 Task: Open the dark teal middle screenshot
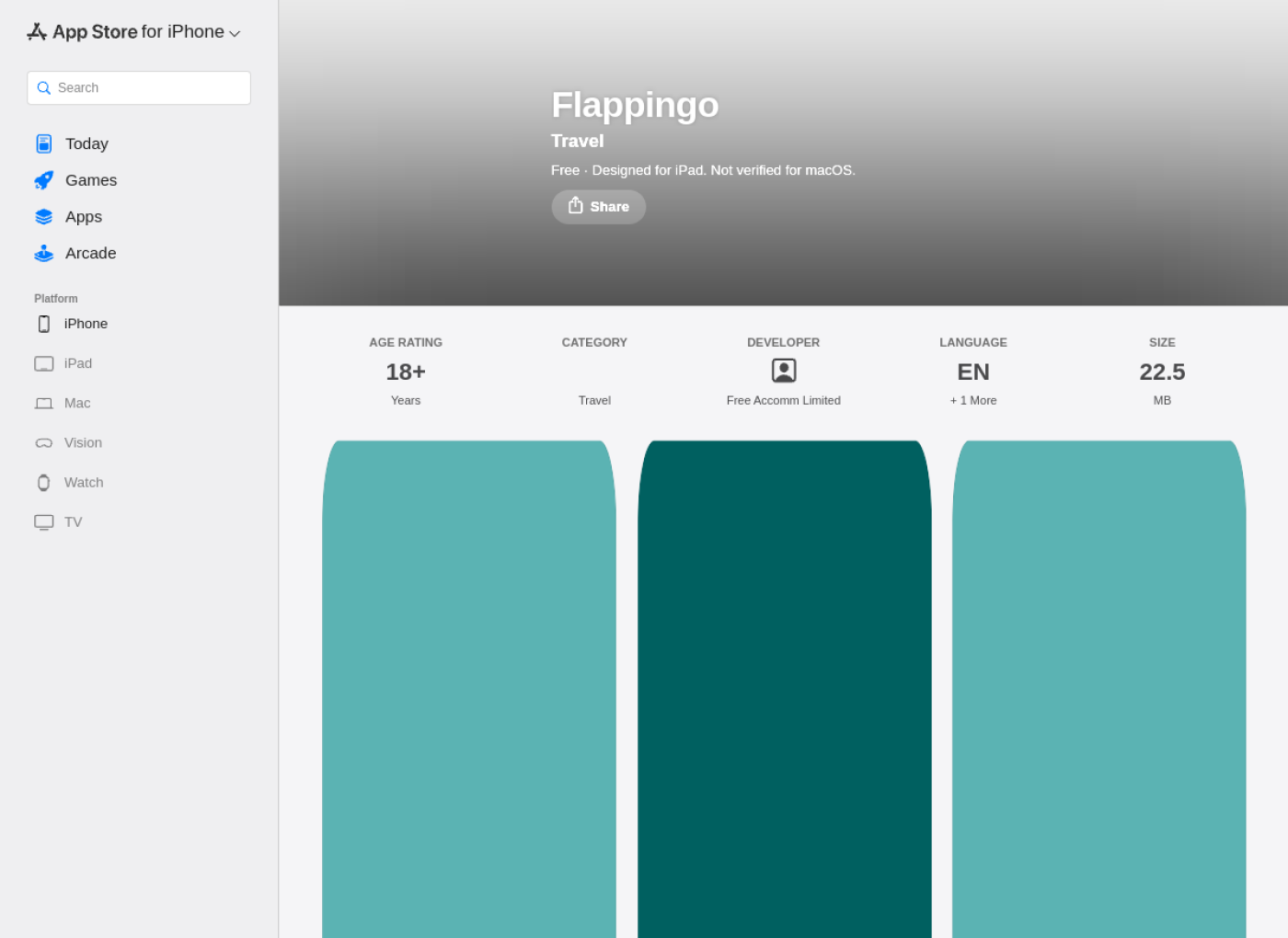(785, 689)
